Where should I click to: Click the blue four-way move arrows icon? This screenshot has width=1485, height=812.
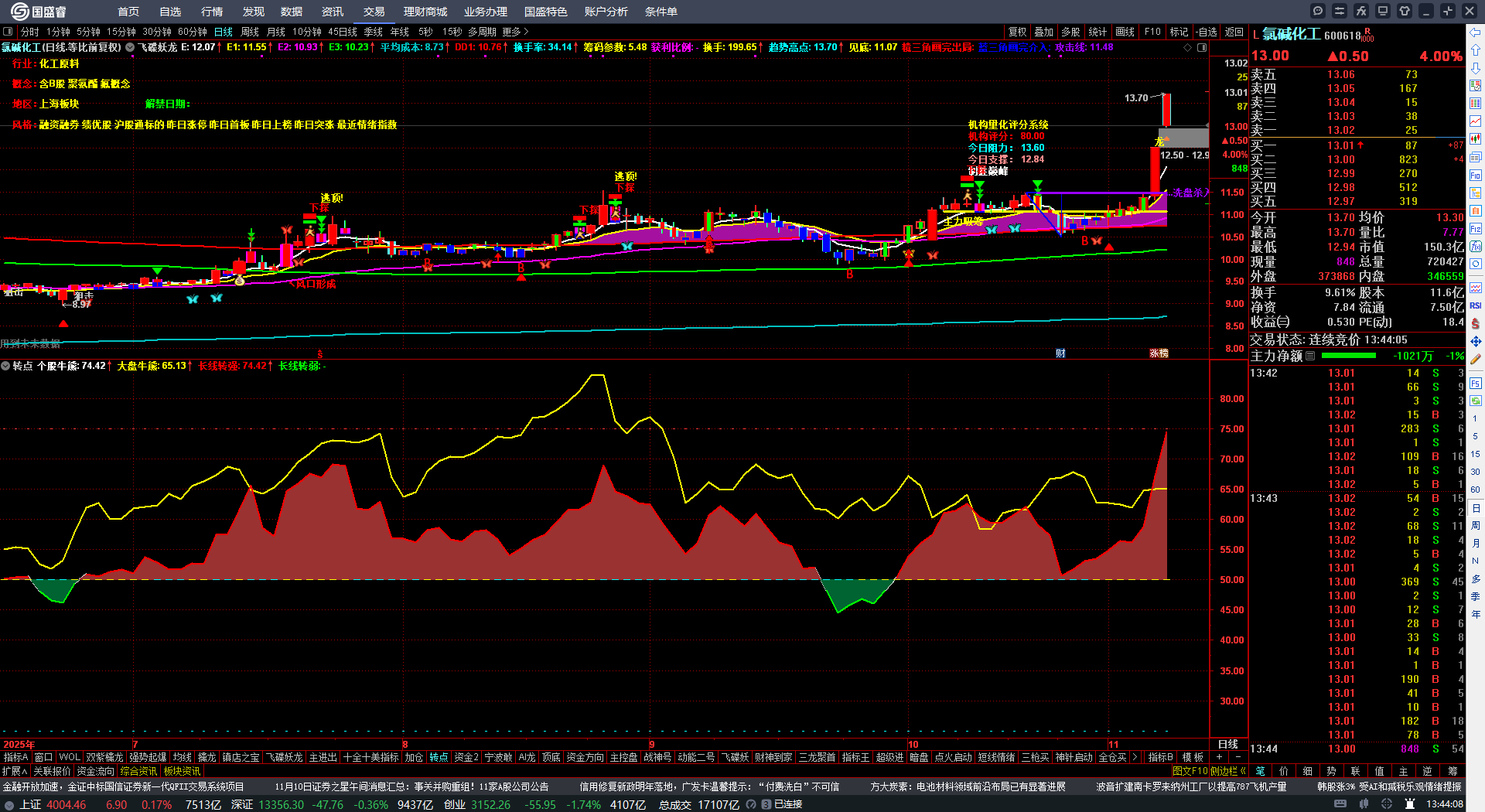1476,342
